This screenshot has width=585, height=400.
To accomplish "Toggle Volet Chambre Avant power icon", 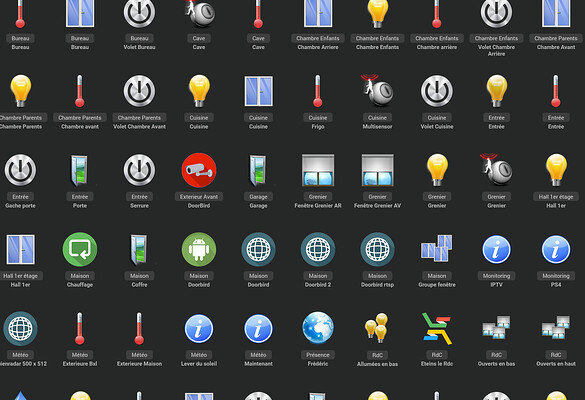I will pos(139,91).
